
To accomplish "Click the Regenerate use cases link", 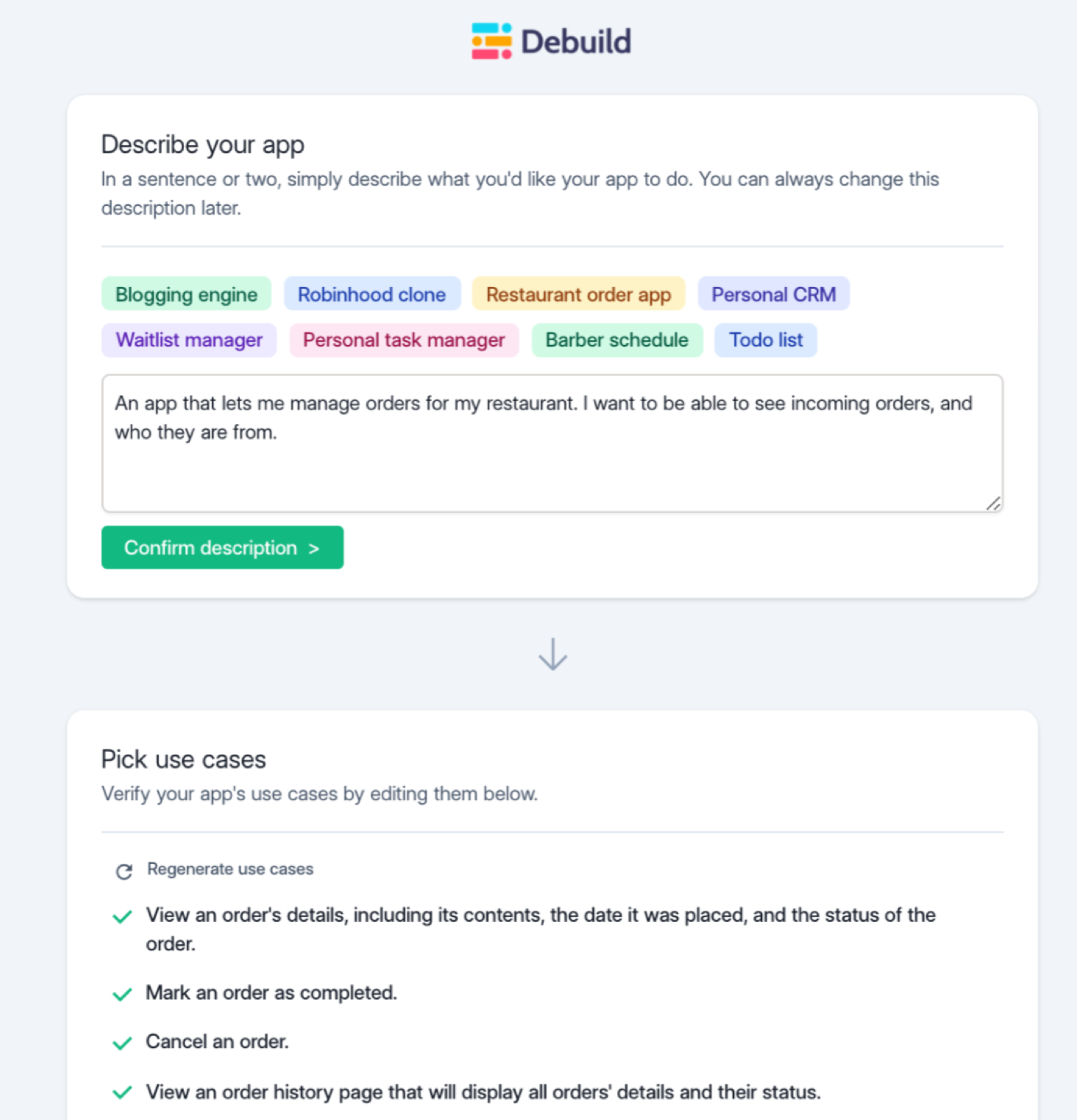I will coord(230,869).
